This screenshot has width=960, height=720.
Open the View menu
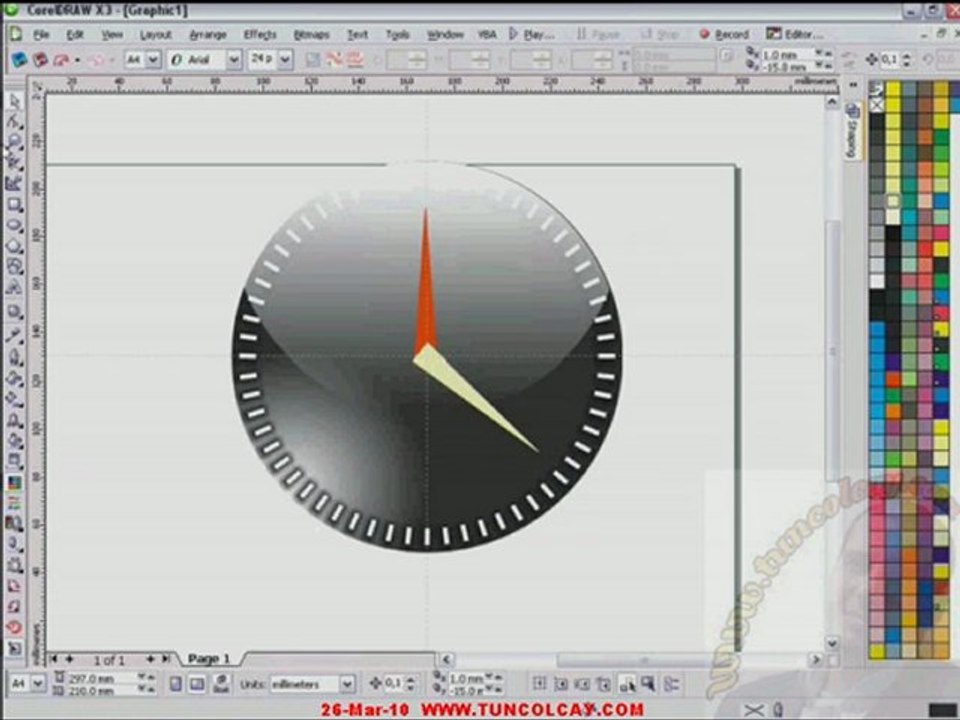(111, 34)
